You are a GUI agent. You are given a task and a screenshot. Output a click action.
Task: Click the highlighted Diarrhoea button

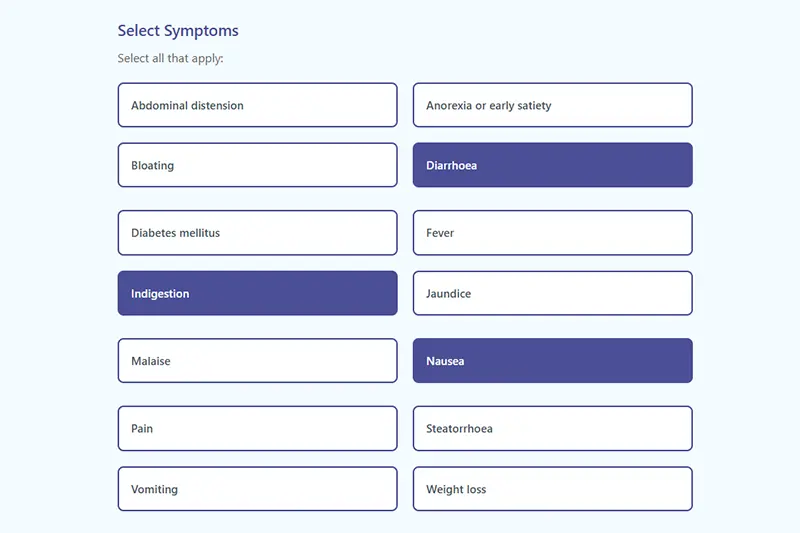coord(552,165)
